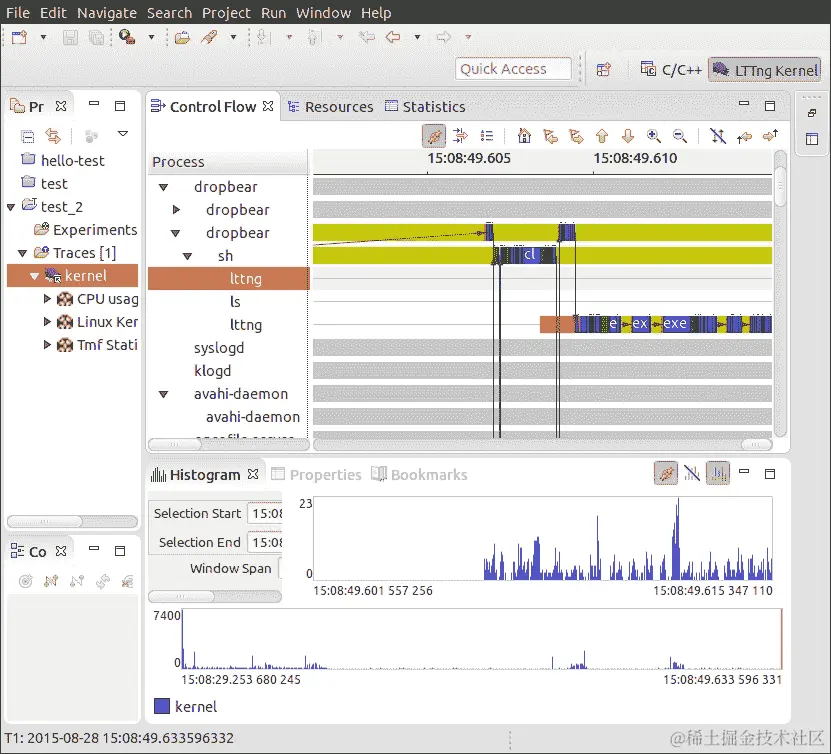
Task: Click the debug/profile launch icon in main toolbar
Action: [127, 37]
